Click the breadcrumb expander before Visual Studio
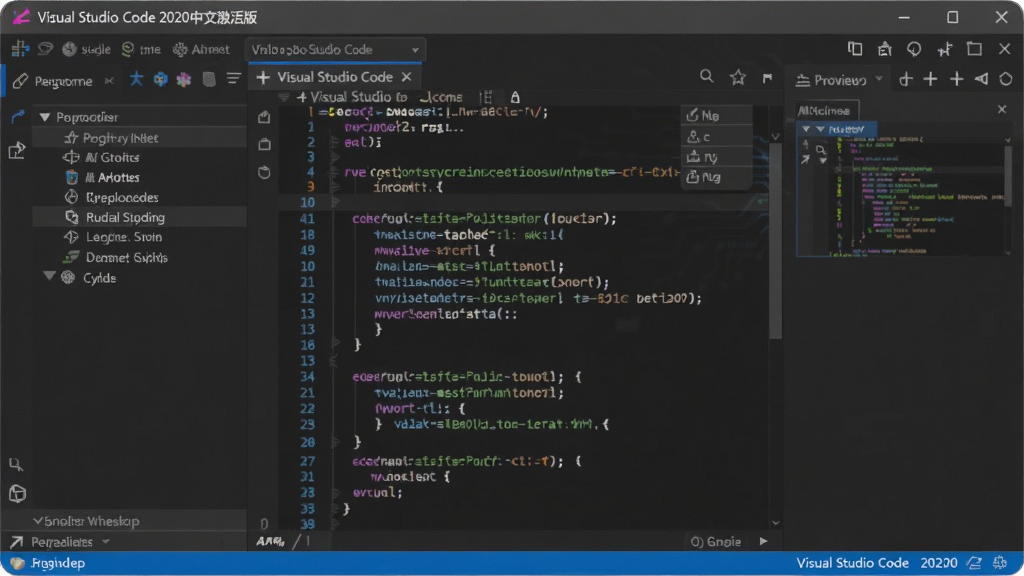This screenshot has width=1024, height=576. tap(284, 97)
